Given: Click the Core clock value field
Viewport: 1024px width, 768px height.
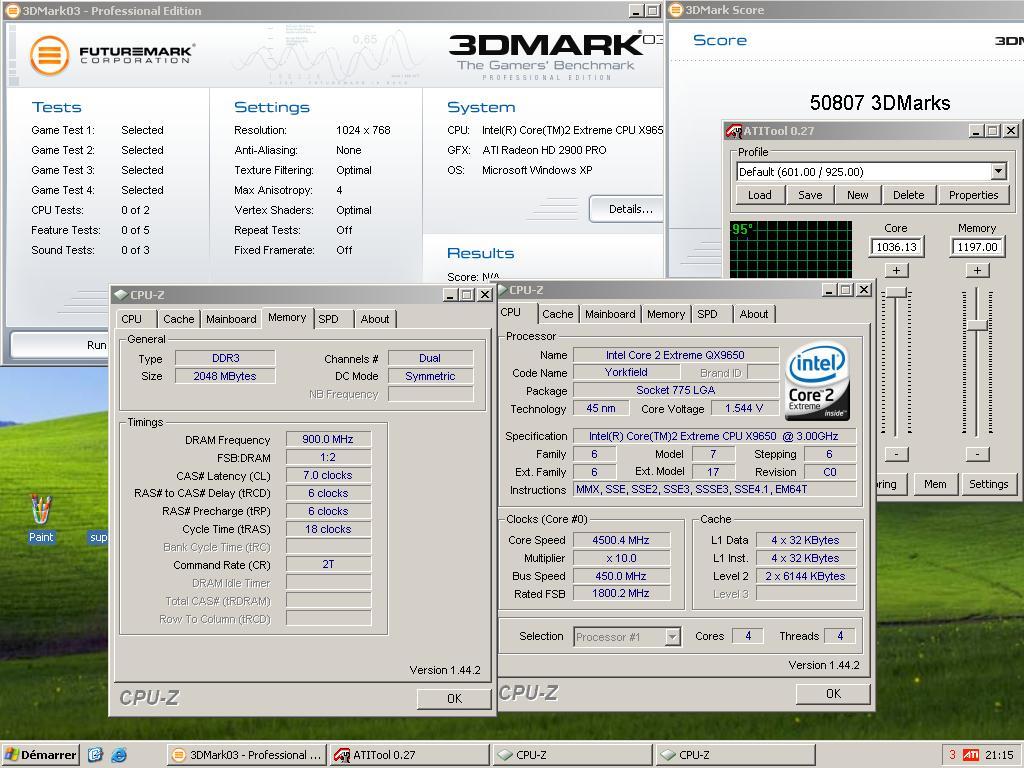Looking at the screenshot, I should pyautogui.click(x=896, y=247).
